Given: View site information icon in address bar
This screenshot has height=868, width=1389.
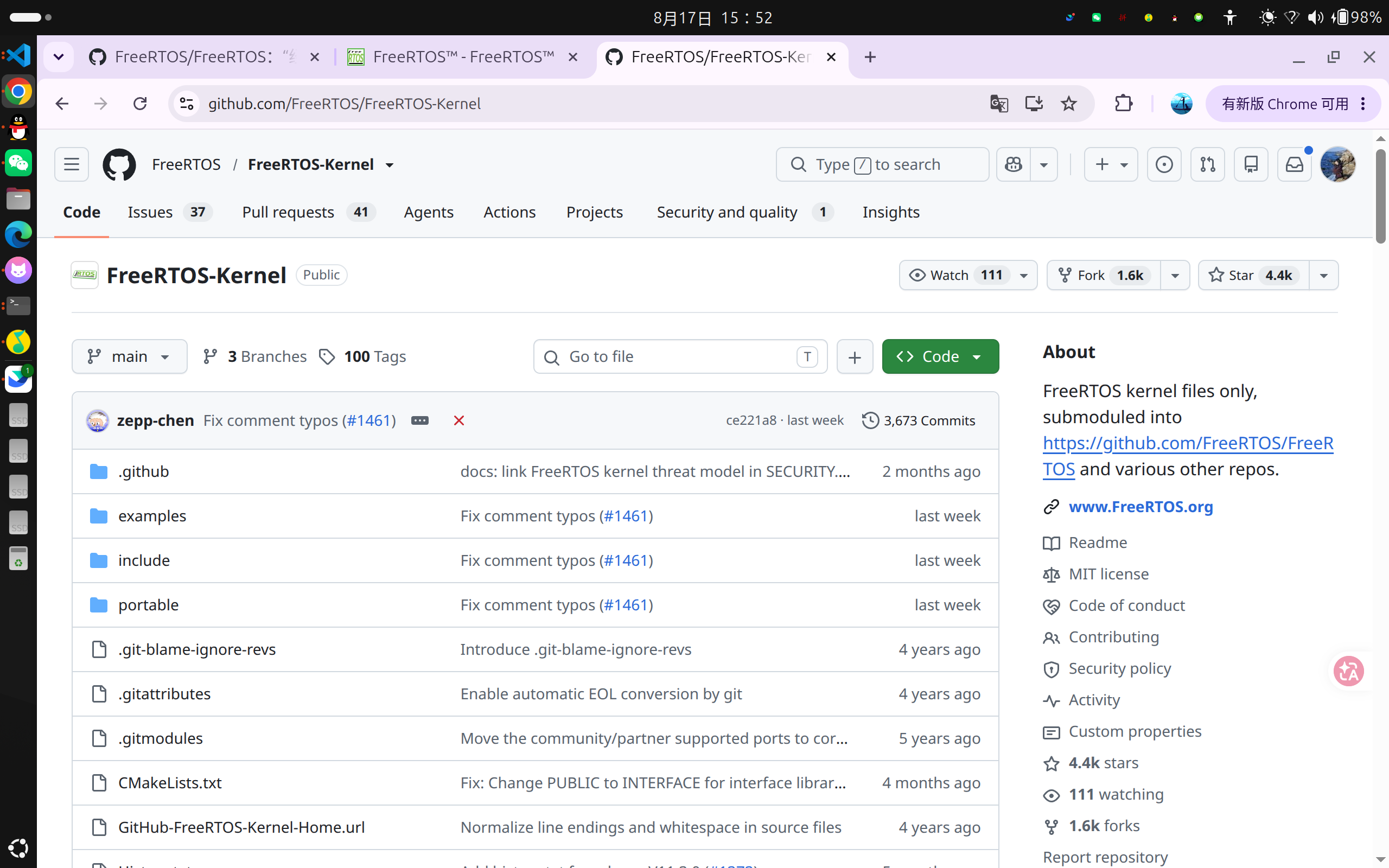Looking at the screenshot, I should click(187, 104).
